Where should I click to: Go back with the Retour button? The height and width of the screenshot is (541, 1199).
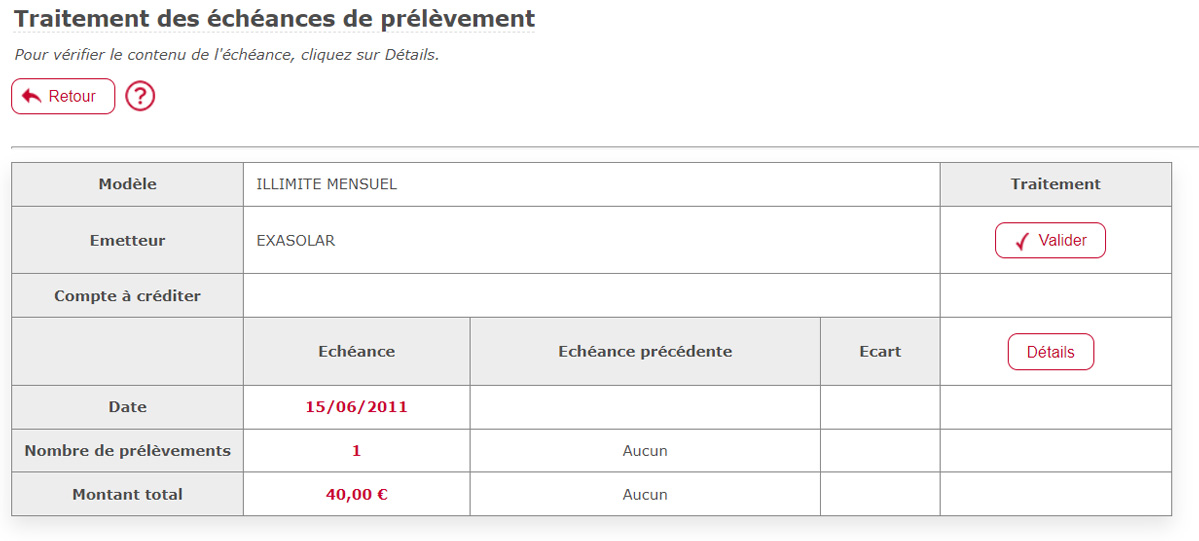click(x=63, y=96)
